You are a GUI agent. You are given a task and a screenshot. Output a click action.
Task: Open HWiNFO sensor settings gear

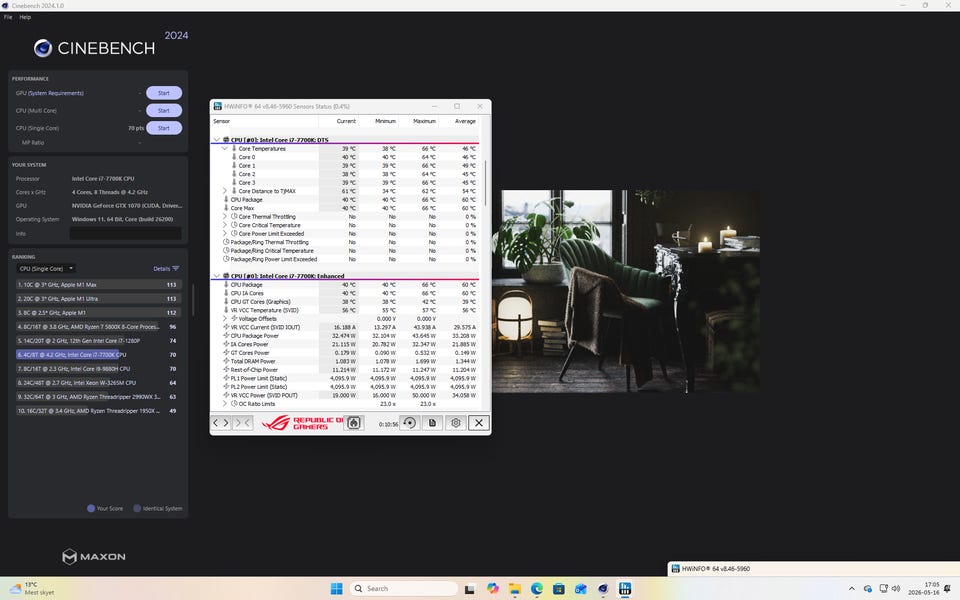pos(456,422)
